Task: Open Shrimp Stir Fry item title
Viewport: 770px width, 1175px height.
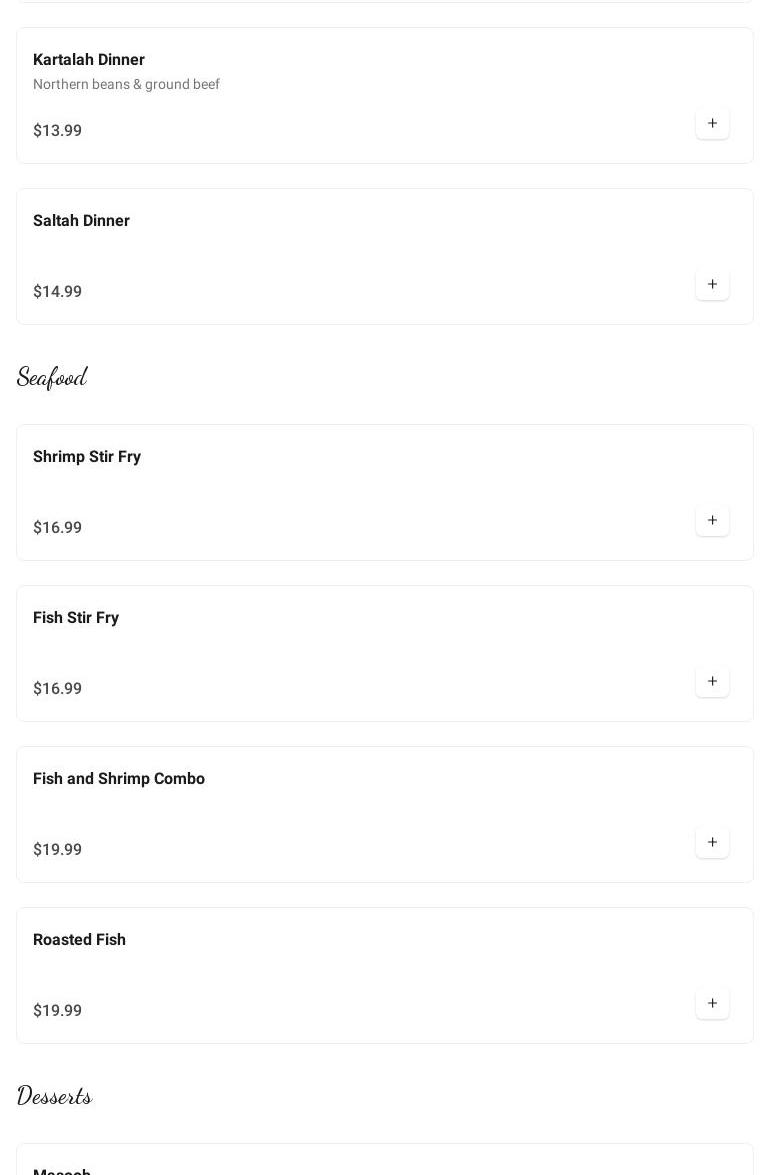Action: click(x=87, y=457)
